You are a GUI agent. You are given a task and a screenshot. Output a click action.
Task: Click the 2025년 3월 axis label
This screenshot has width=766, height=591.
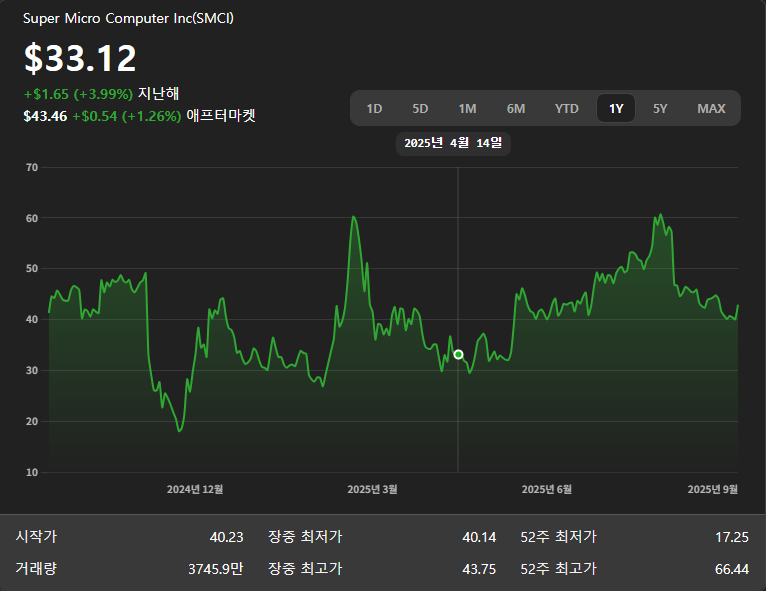372,489
